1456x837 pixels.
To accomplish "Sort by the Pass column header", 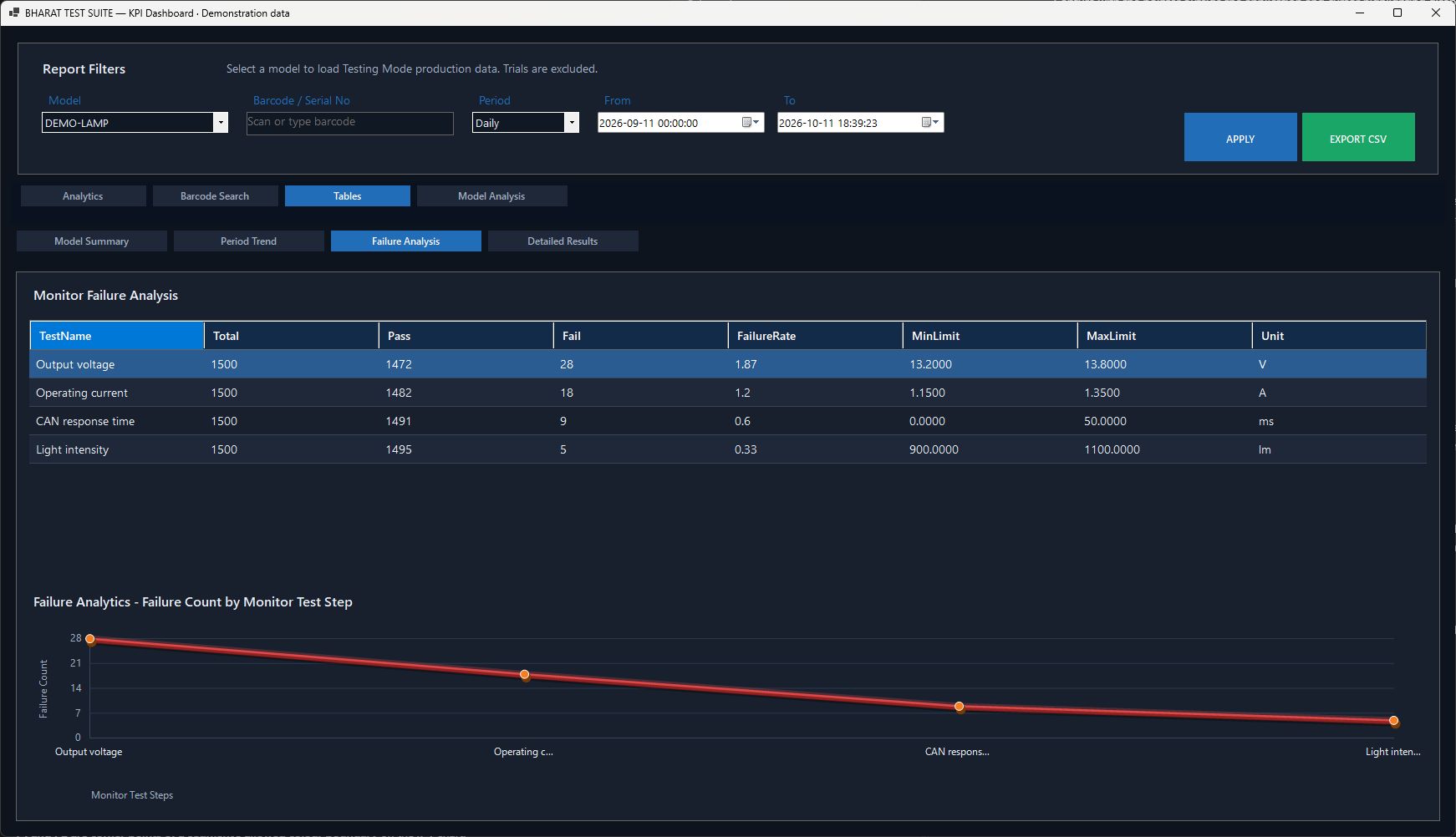I will 466,336.
